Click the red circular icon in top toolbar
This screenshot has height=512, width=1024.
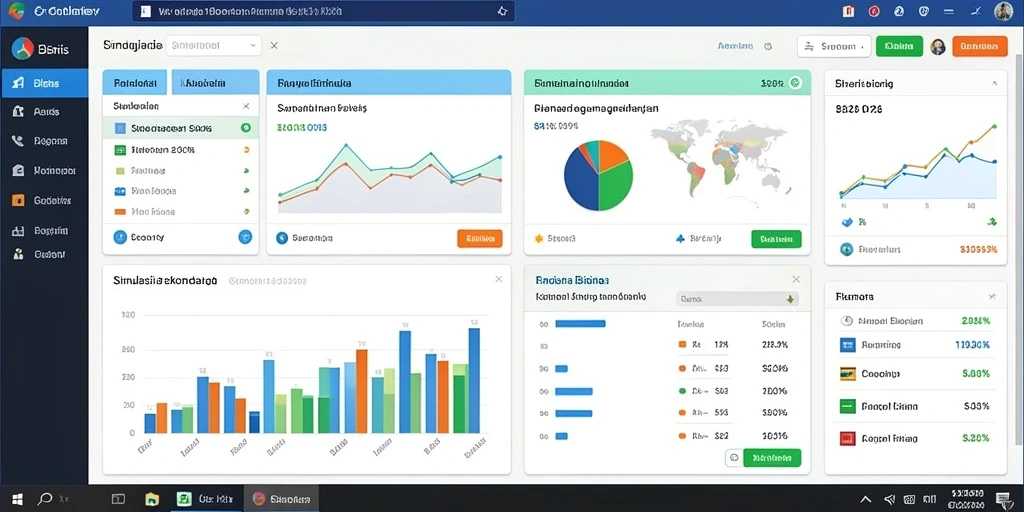tap(874, 11)
